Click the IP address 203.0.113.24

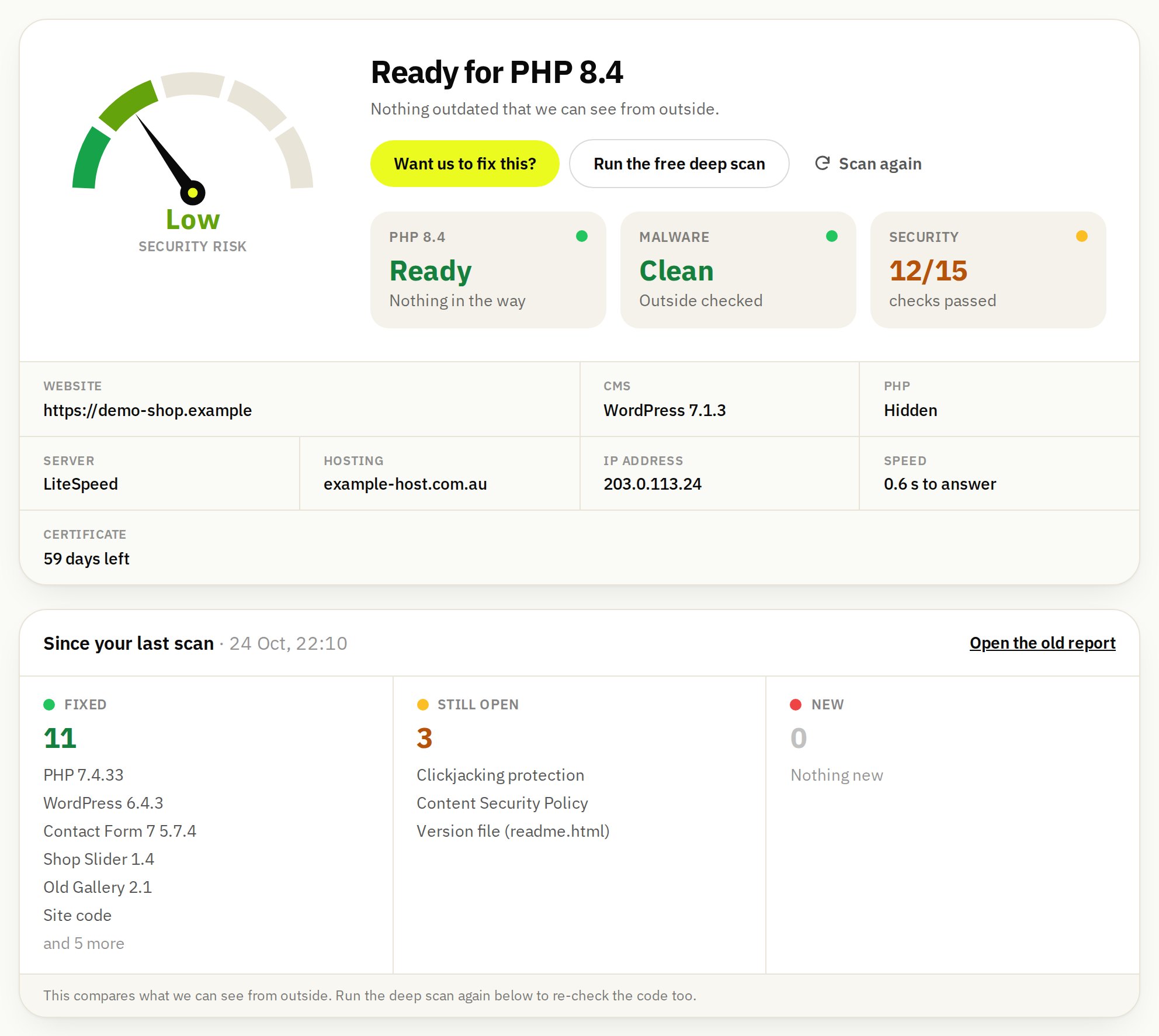(x=652, y=484)
